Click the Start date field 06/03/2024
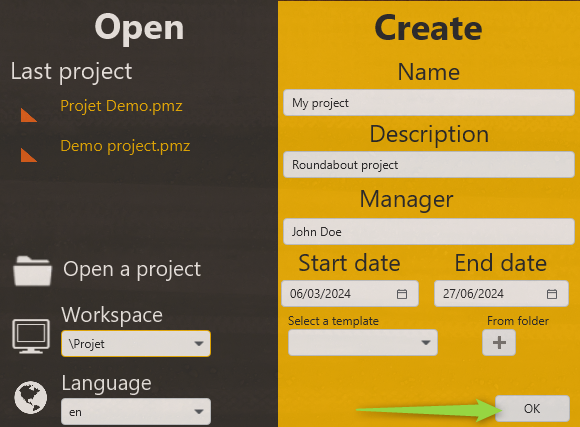The width and height of the screenshot is (580, 427). [x=350, y=294]
